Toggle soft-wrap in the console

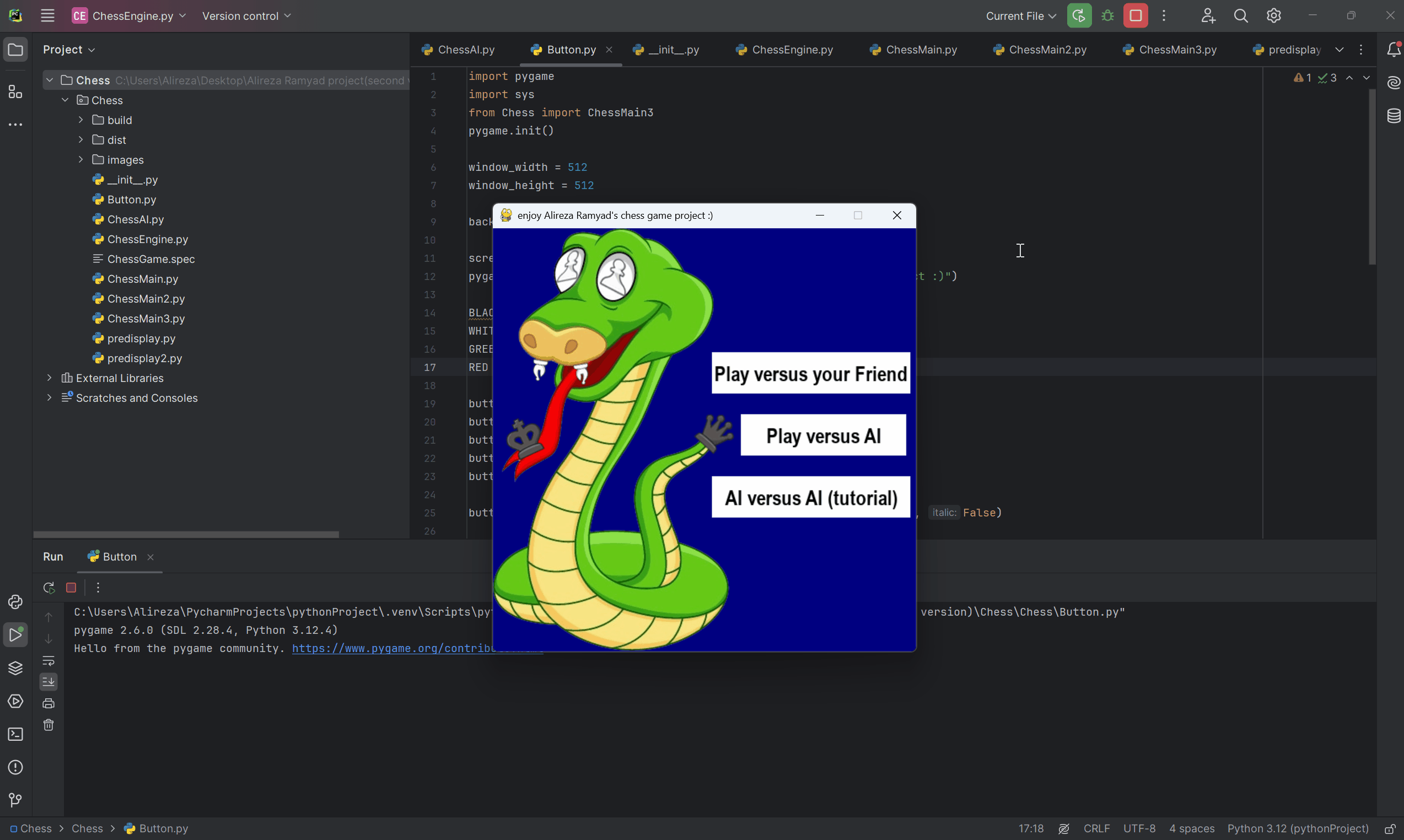click(49, 660)
